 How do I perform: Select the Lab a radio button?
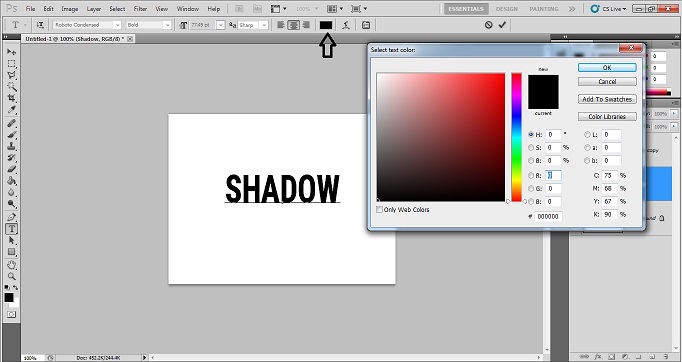(587, 147)
